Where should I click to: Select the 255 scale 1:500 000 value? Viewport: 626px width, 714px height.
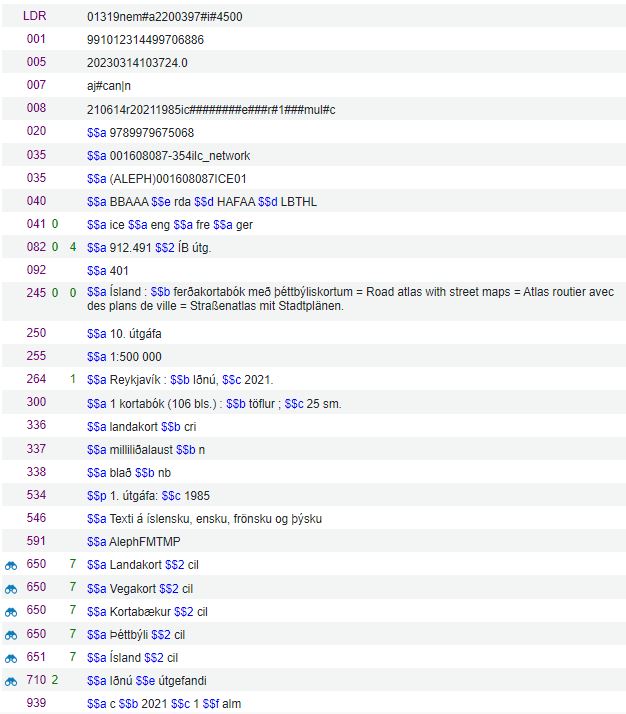(x=136, y=357)
